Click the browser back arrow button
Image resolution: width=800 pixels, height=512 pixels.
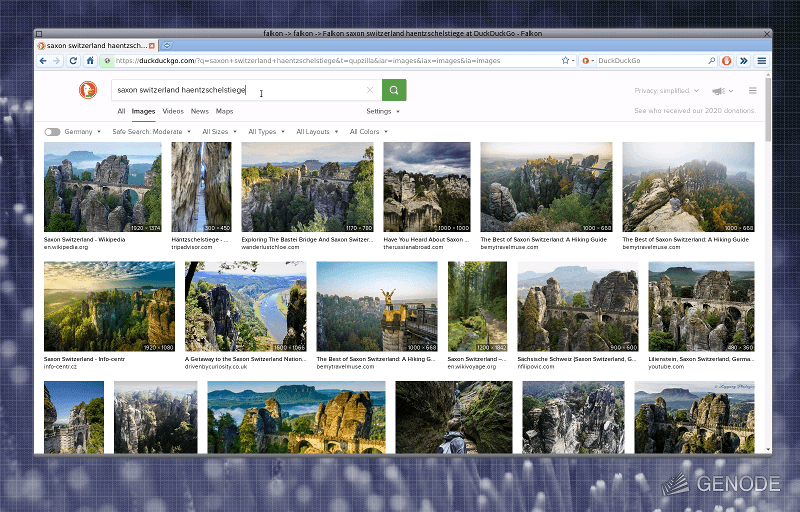(x=43, y=61)
